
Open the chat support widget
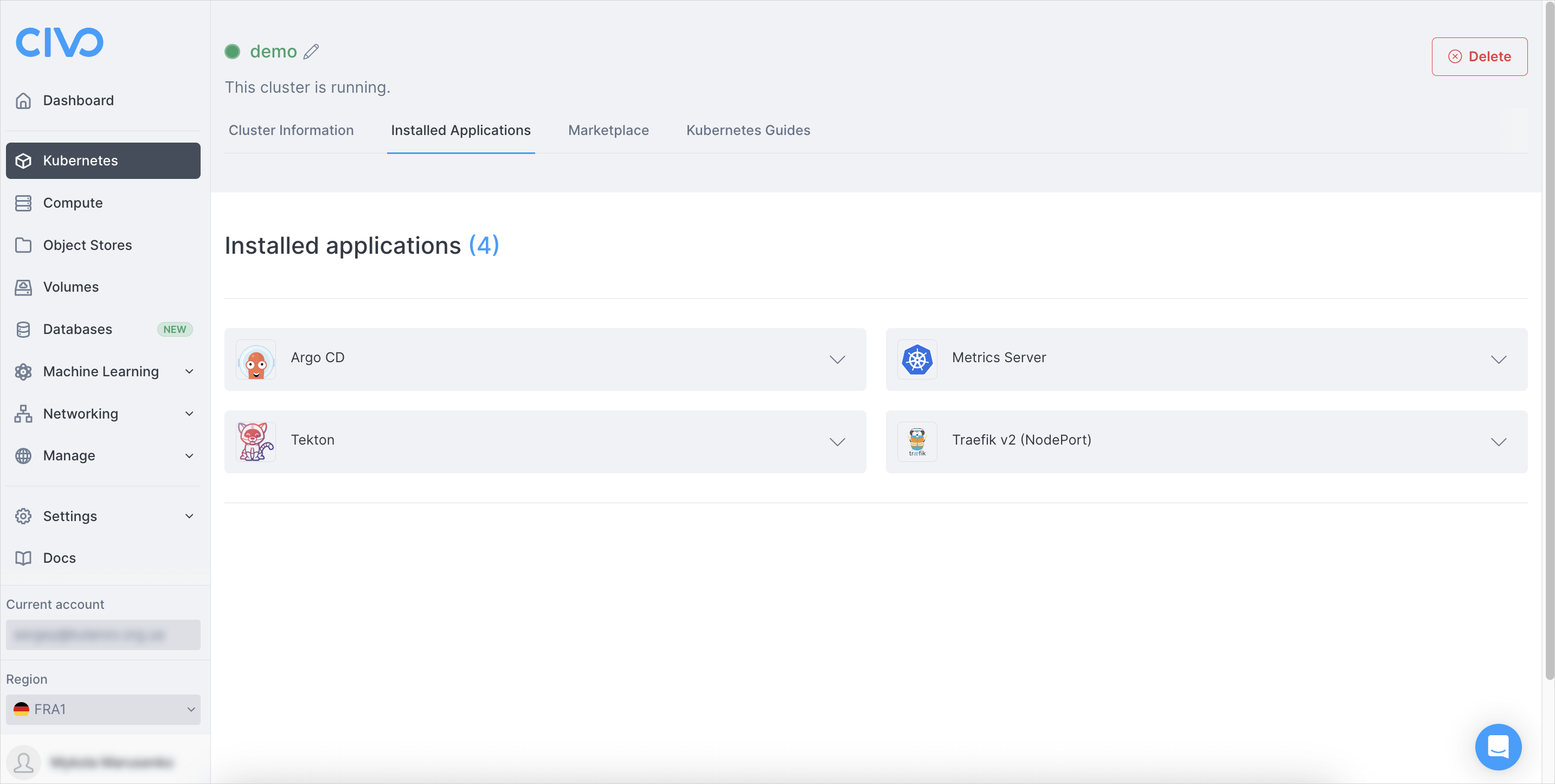pos(1499,746)
